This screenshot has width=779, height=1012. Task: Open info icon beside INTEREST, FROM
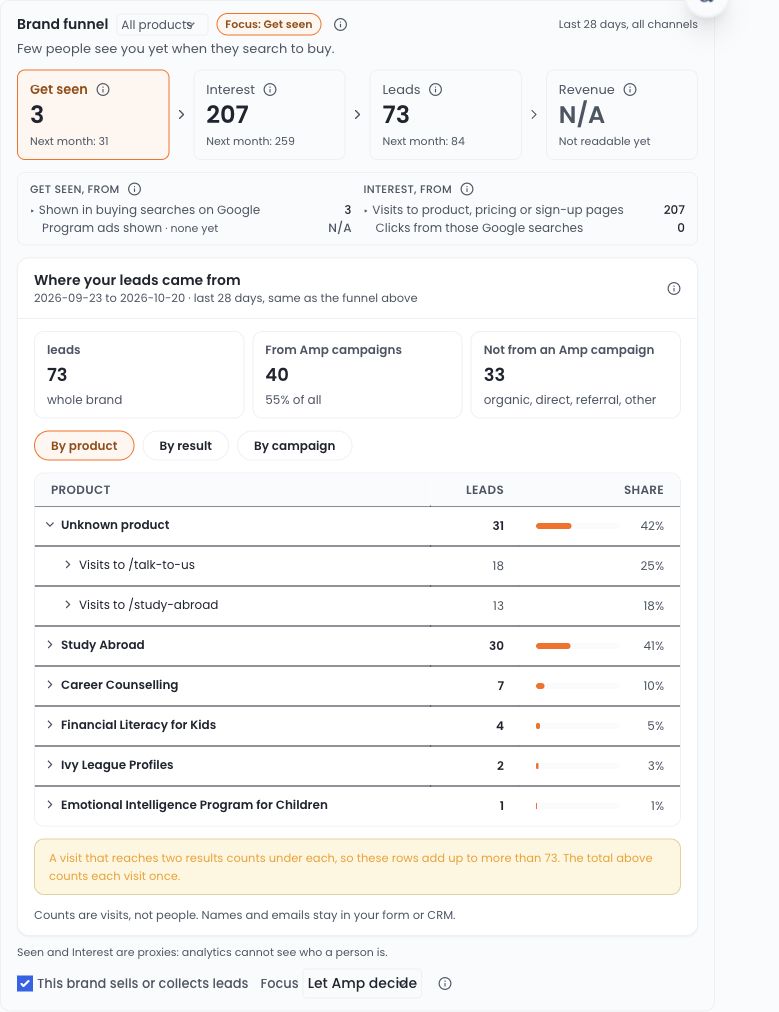click(x=467, y=189)
